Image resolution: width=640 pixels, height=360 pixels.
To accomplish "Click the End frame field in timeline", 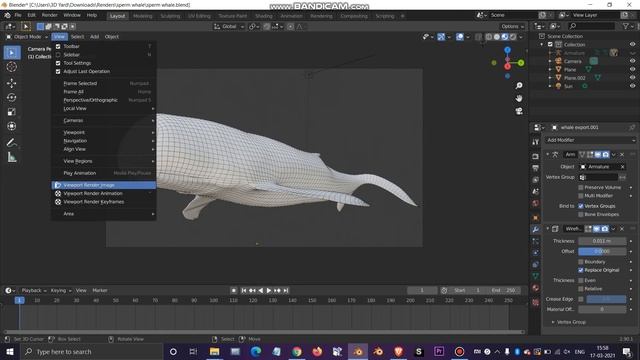I will point(503,290).
